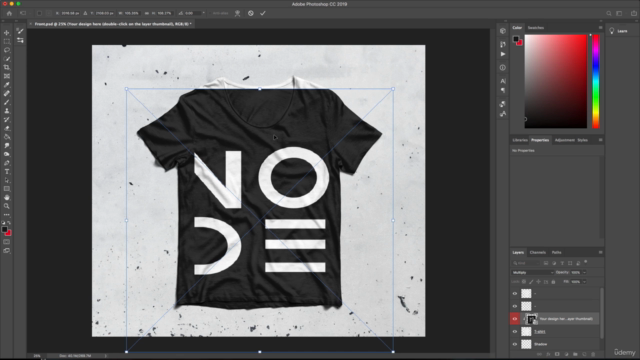
Task: Open the Opacity slider dropdown arrow
Action: (584, 272)
